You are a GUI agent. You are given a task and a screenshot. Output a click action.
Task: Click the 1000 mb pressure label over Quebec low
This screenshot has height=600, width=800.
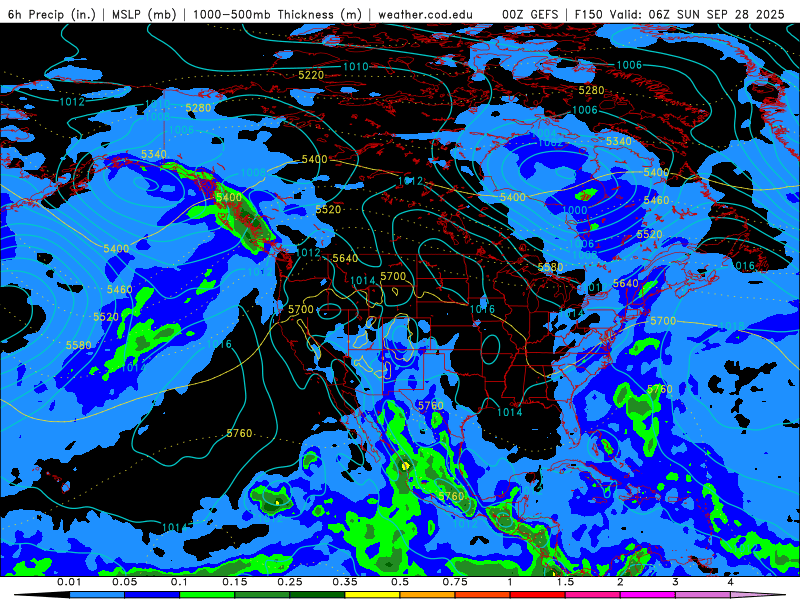pos(574,210)
